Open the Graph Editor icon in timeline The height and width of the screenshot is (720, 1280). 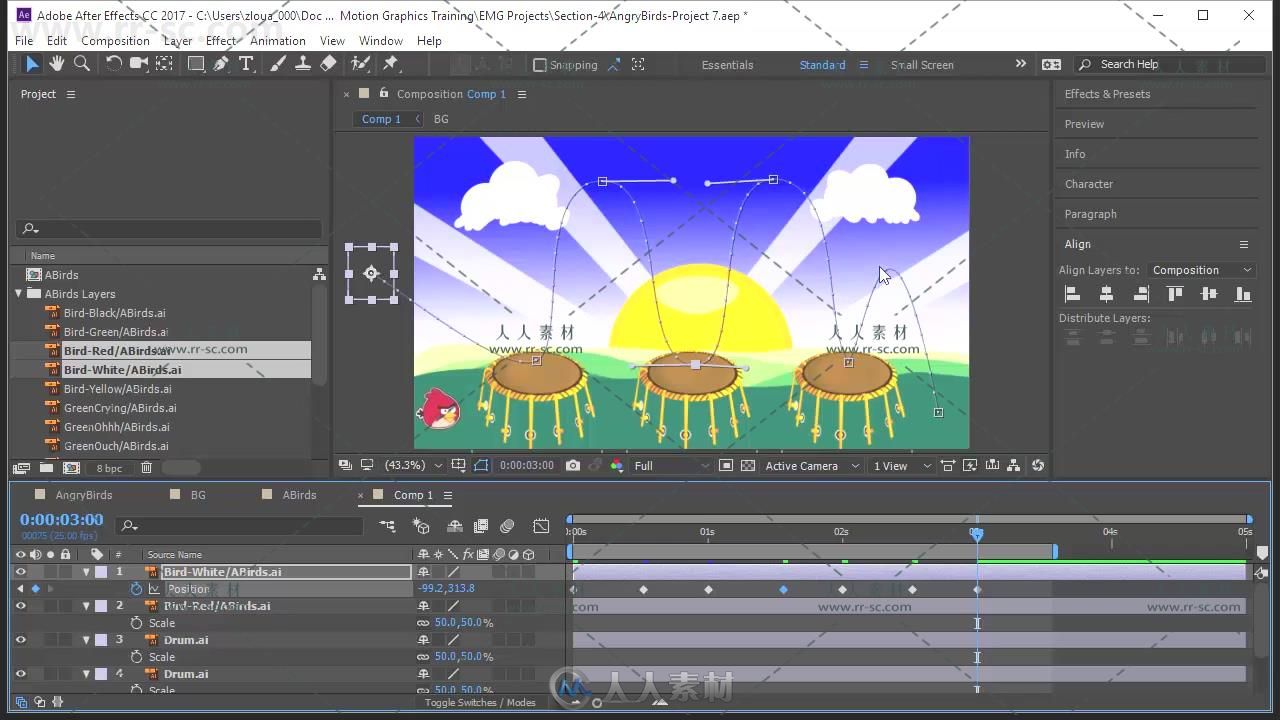click(541, 526)
